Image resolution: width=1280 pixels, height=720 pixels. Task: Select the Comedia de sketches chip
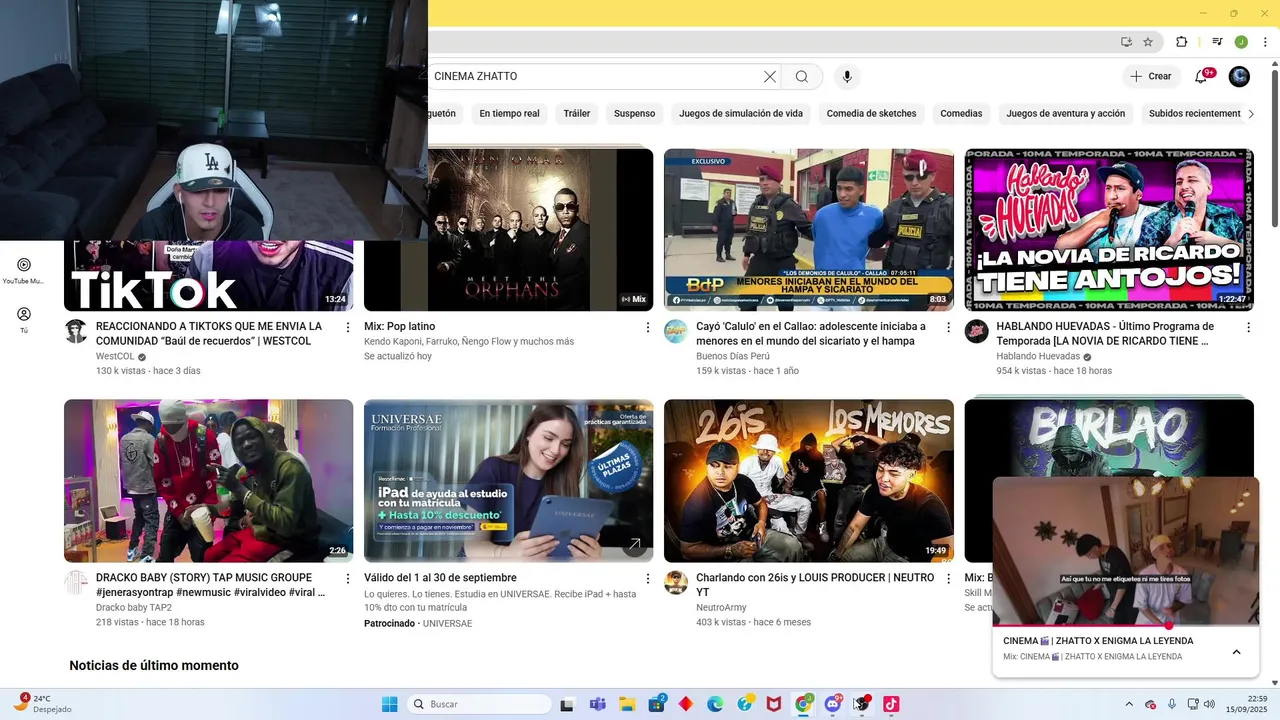(871, 114)
